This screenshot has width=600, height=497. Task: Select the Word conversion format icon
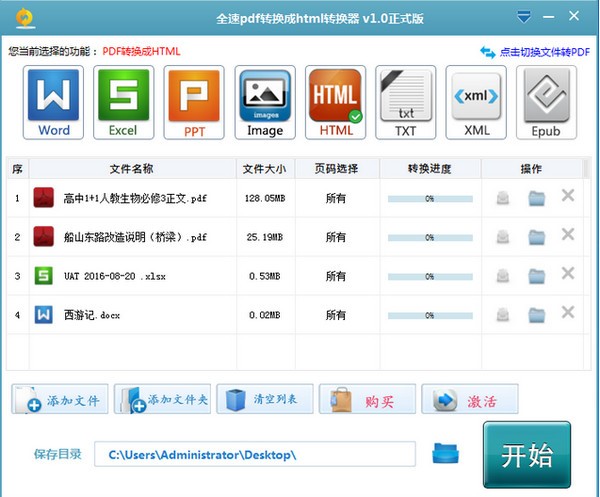pos(54,102)
